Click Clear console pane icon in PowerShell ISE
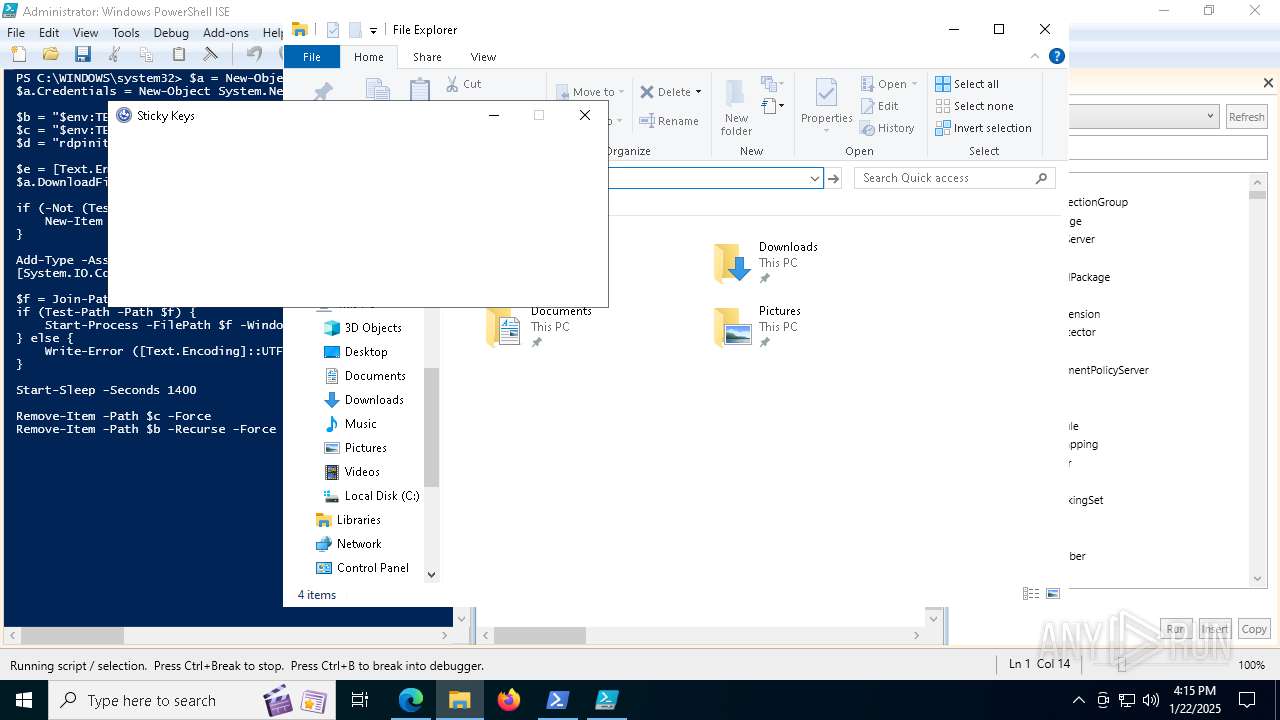This screenshot has width=1280, height=720. (211, 54)
